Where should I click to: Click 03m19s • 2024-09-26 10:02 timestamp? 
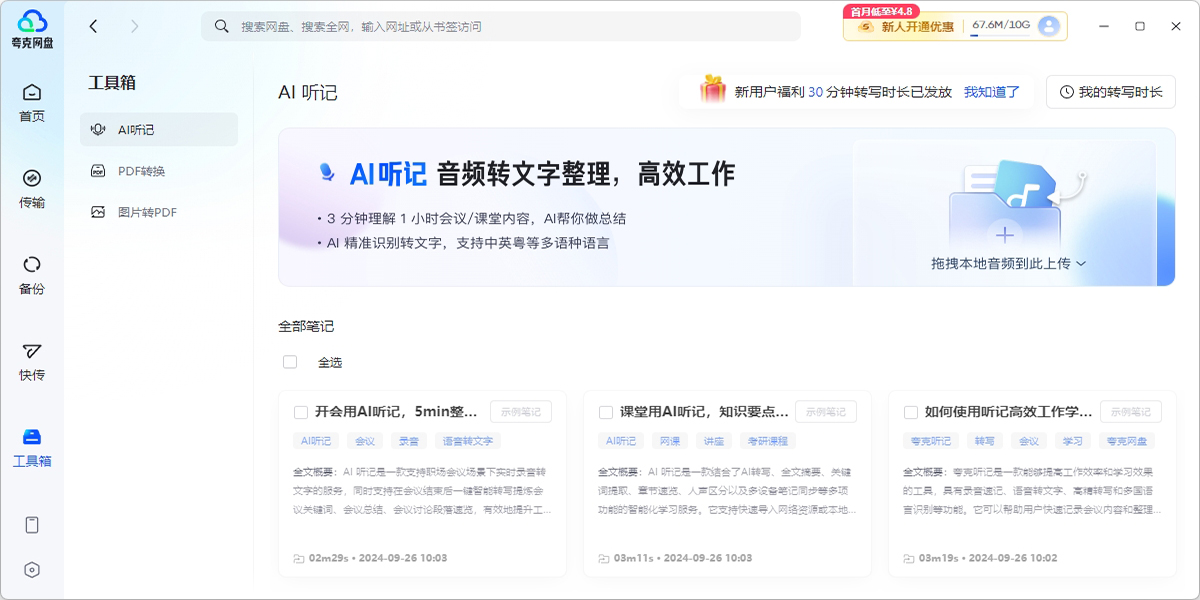(x=988, y=558)
